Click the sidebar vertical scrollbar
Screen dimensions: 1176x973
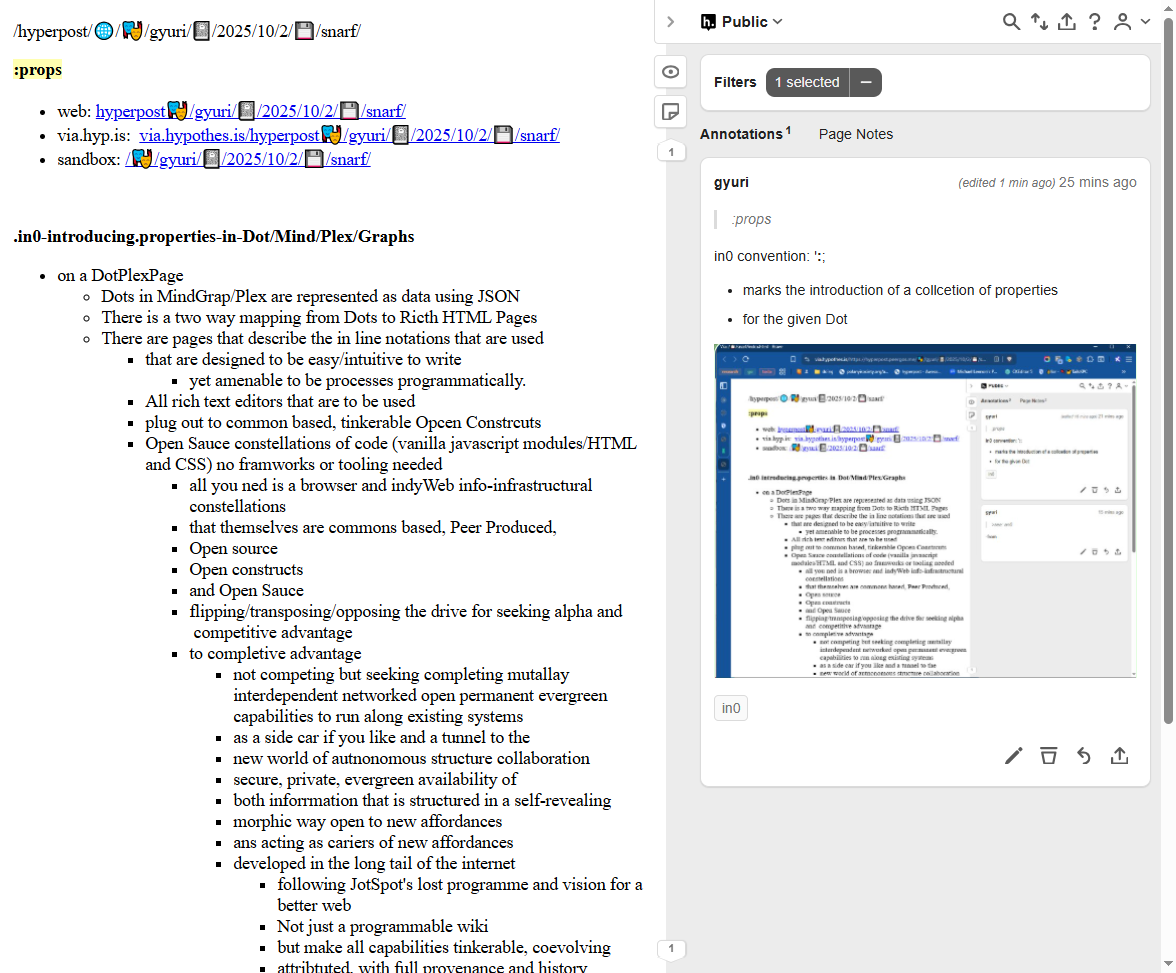(1168, 370)
